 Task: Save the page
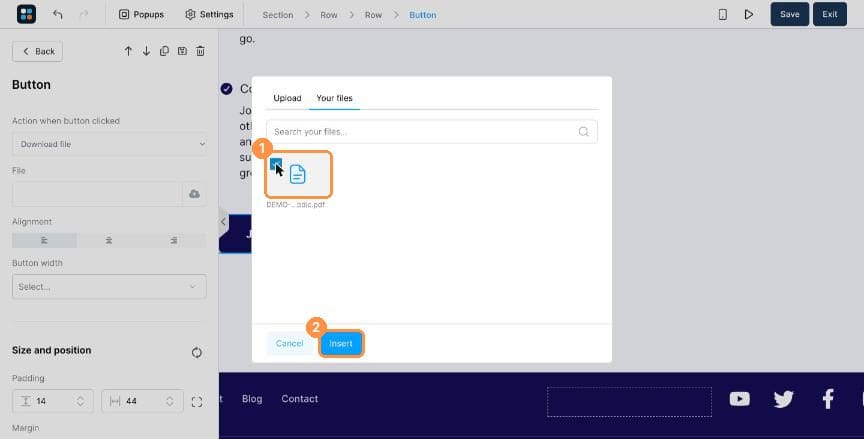pos(790,14)
